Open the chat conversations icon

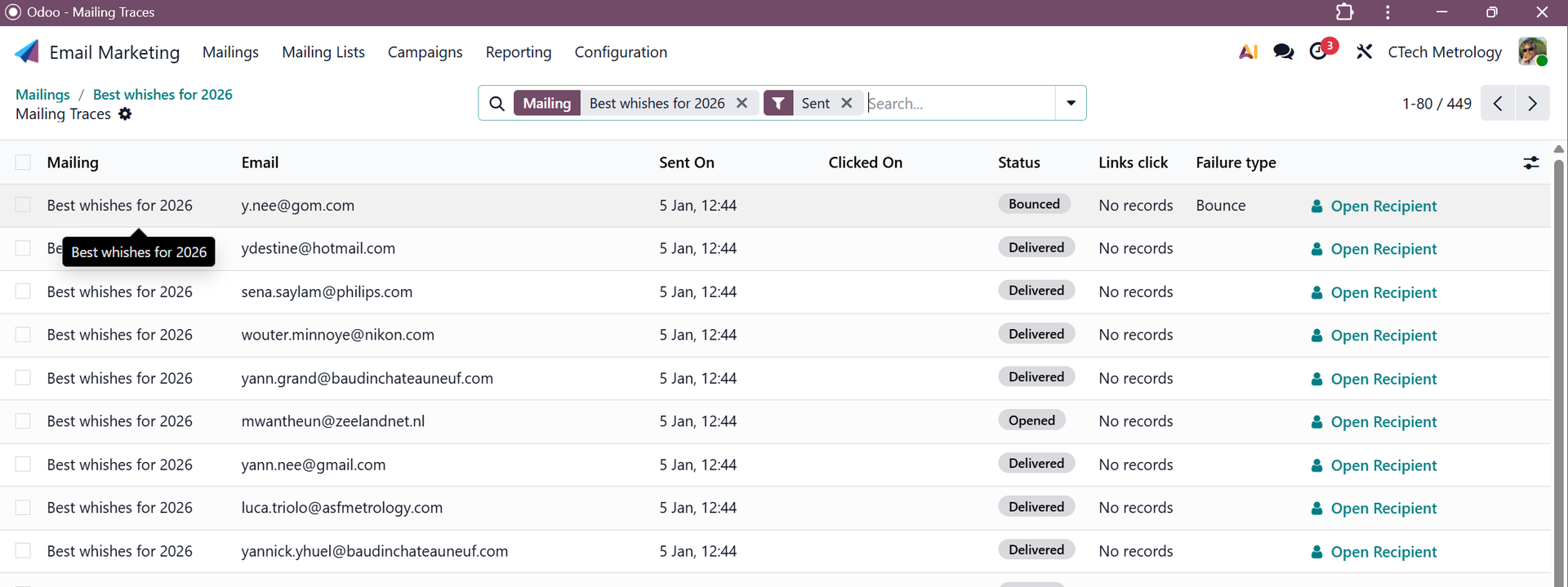coord(1283,52)
